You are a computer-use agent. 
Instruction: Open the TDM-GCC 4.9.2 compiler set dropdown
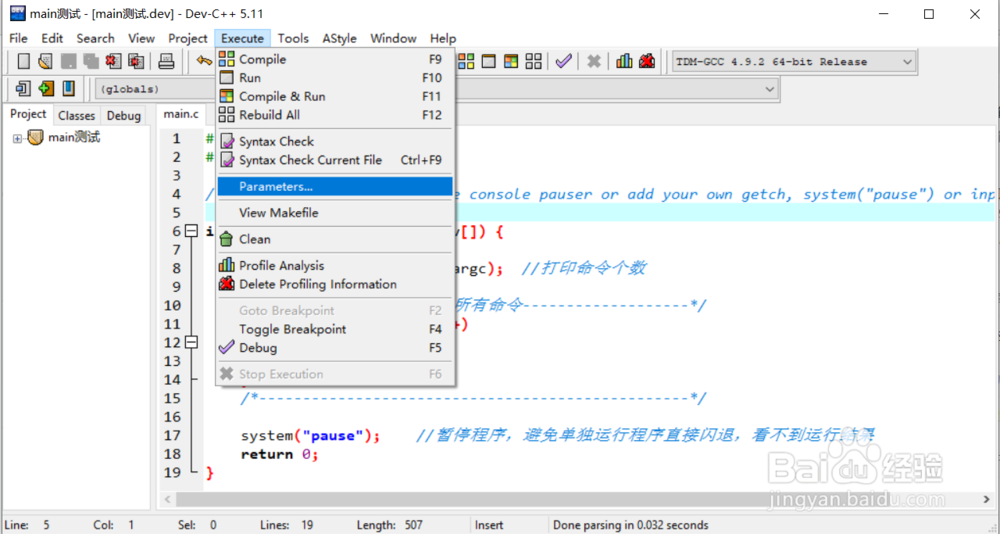tap(795, 62)
